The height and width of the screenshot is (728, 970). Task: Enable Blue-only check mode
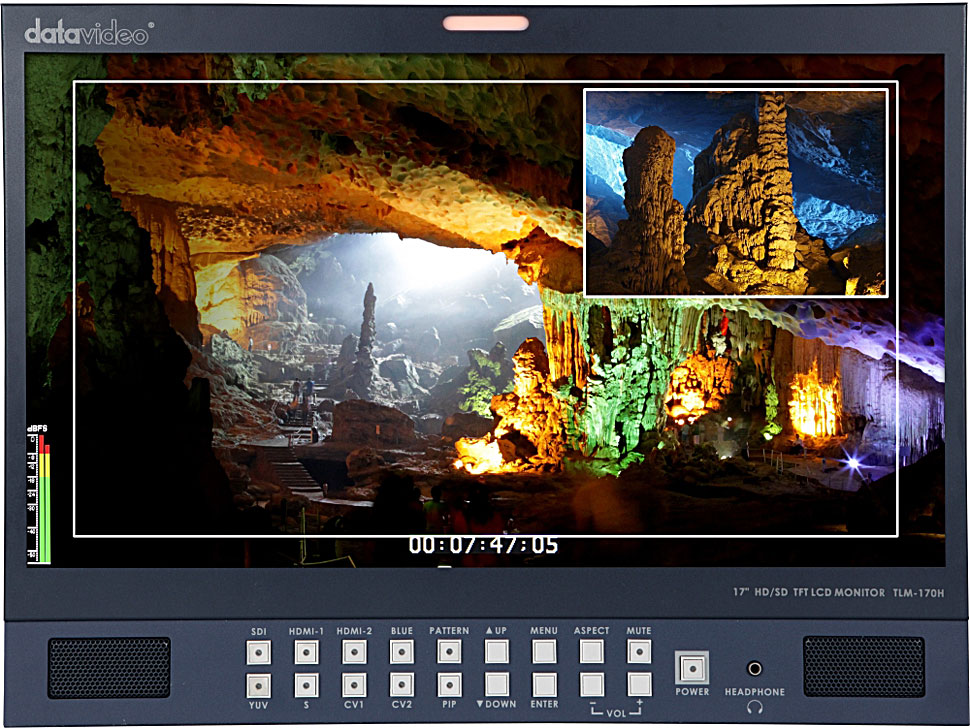pyautogui.click(x=402, y=652)
